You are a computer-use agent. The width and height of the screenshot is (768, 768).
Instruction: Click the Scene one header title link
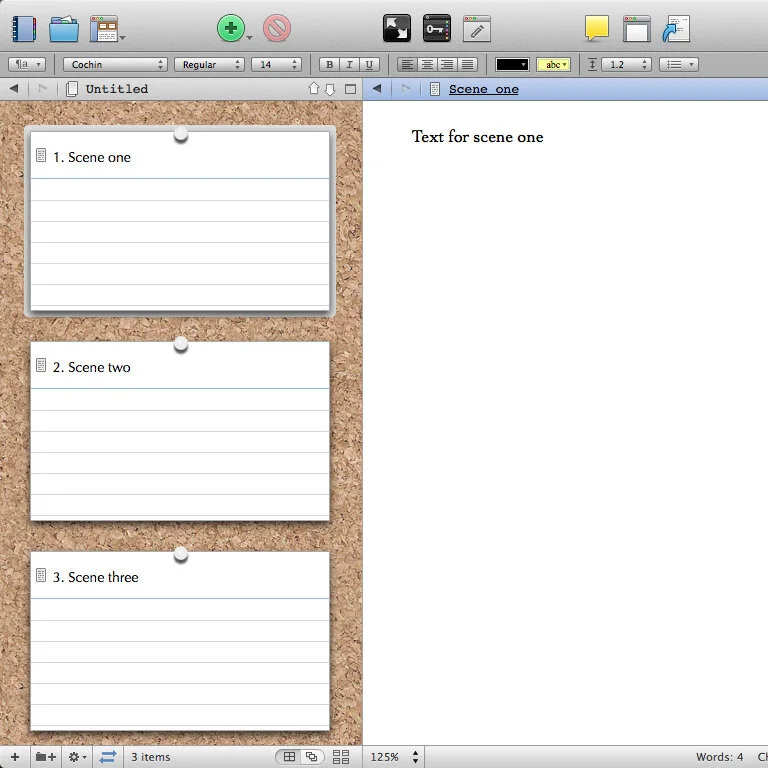[483, 89]
